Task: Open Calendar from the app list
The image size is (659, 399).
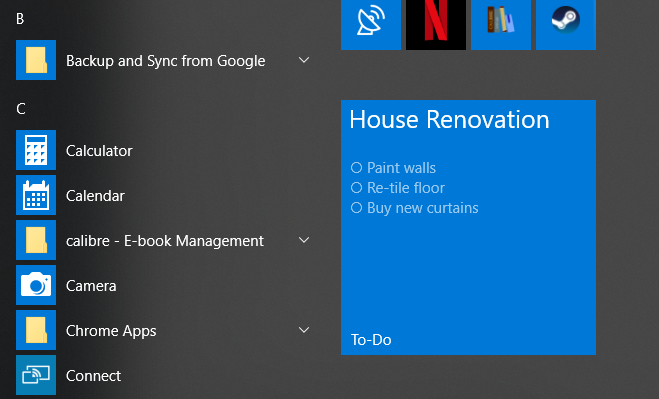Action: 95,196
